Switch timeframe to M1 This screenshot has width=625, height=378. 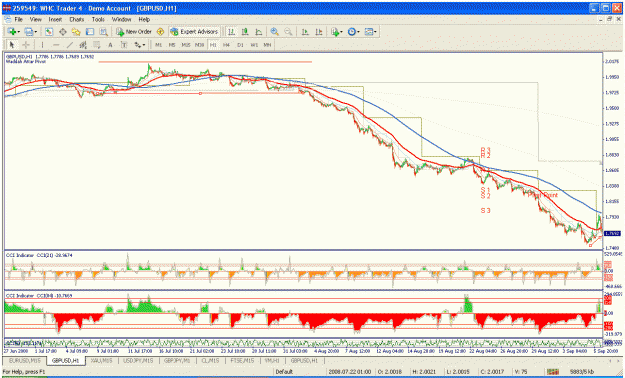pyautogui.click(x=159, y=45)
